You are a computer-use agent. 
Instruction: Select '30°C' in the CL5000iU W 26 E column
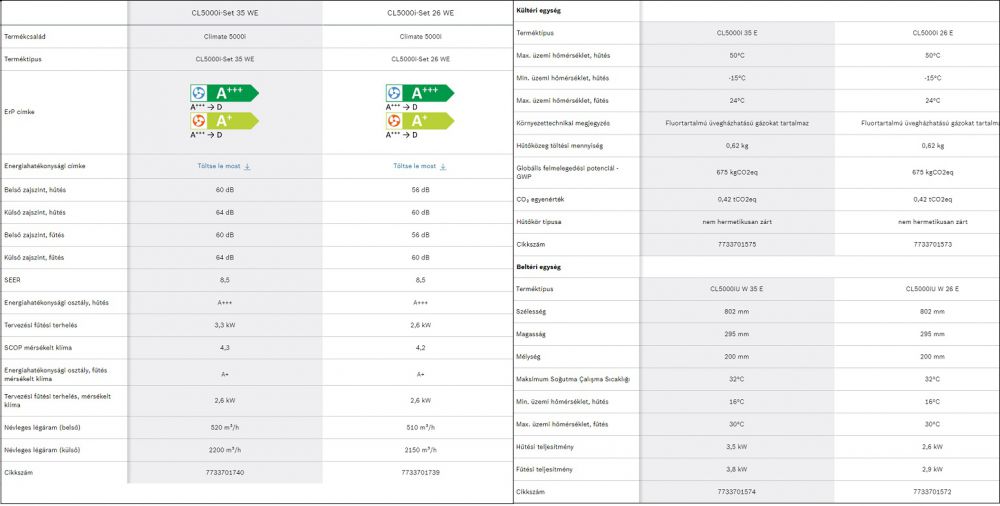point(932,424)
